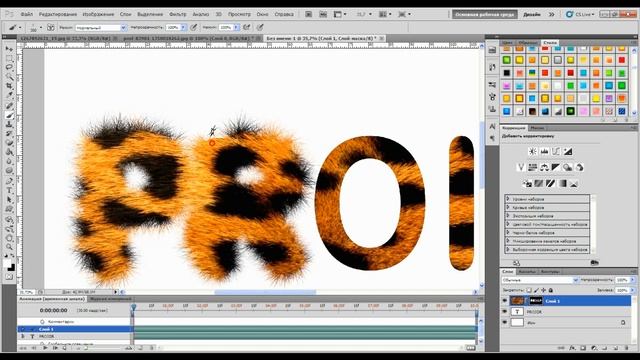Select the Brush tool in toolbox

point(9,116)
